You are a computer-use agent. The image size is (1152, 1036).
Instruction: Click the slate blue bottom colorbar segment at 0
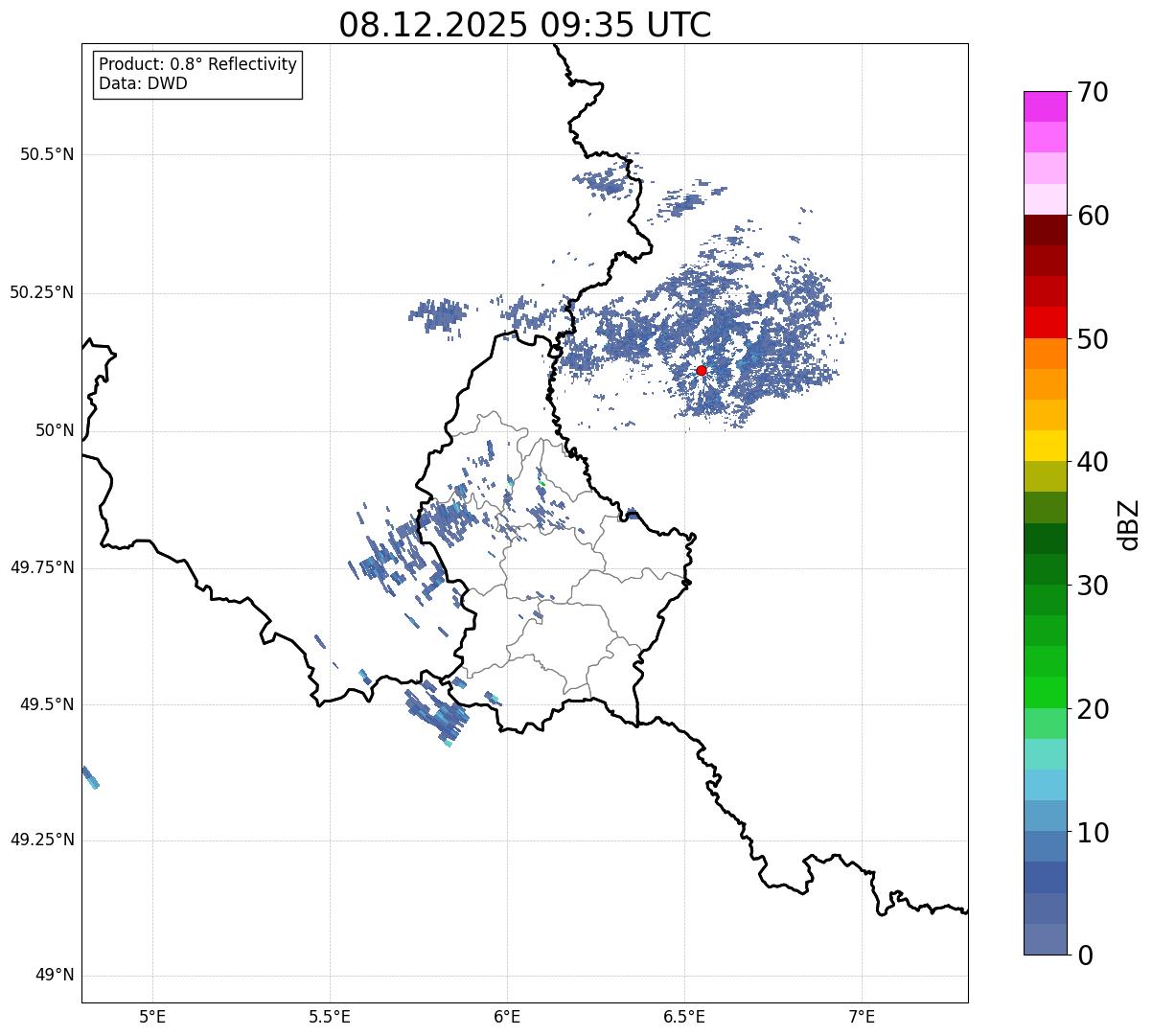tap(1045, 939)
